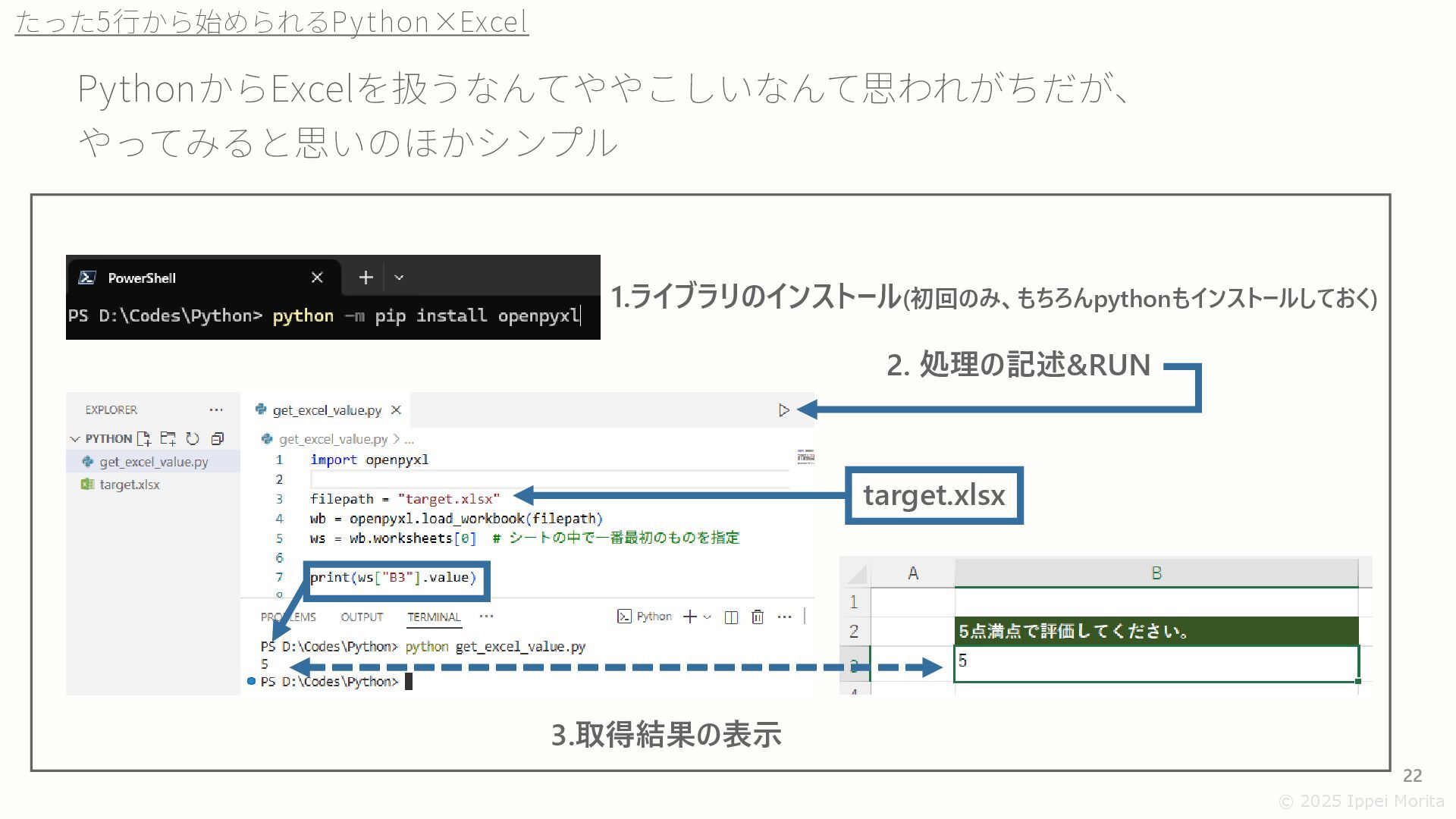This screenshot has width=1456, height=819.
Task: Split the terminal panel
Action: (731, 617)
